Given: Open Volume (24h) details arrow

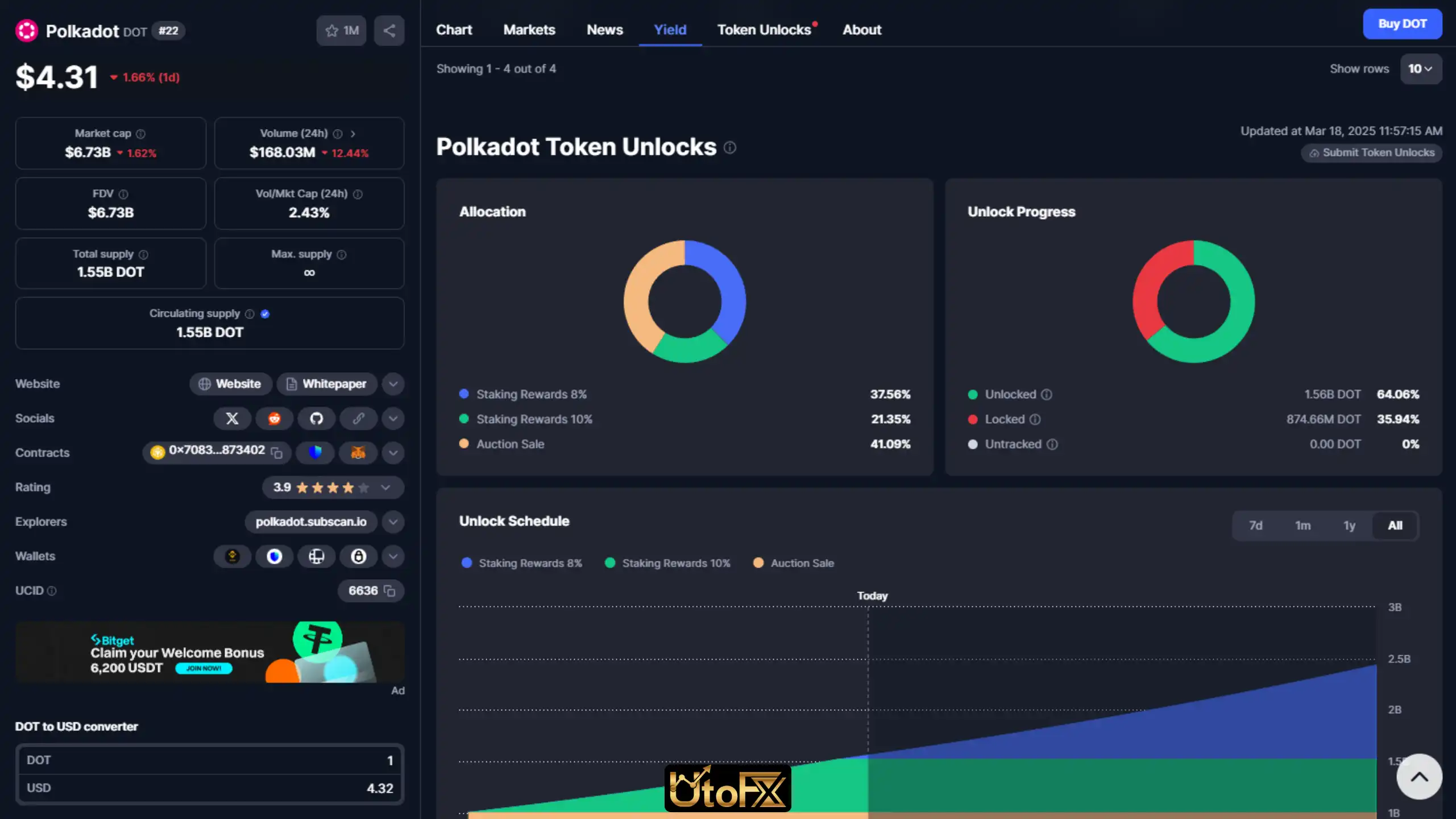Looking at the screenshot, I should 353,134.
